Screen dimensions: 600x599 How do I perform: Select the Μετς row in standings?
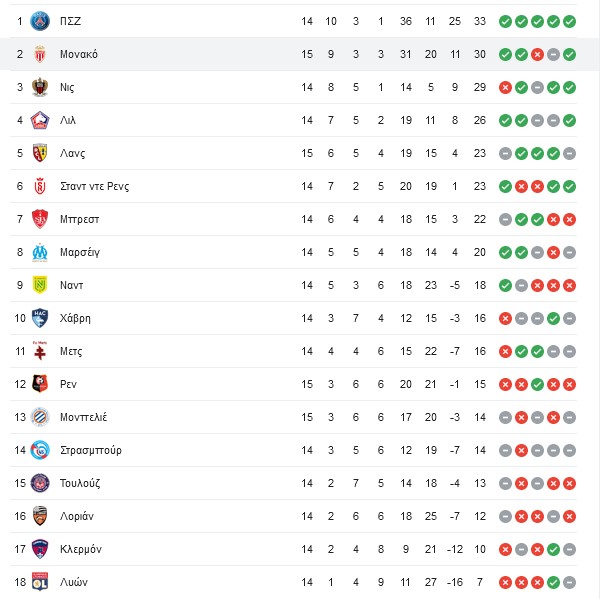[293, 351]
